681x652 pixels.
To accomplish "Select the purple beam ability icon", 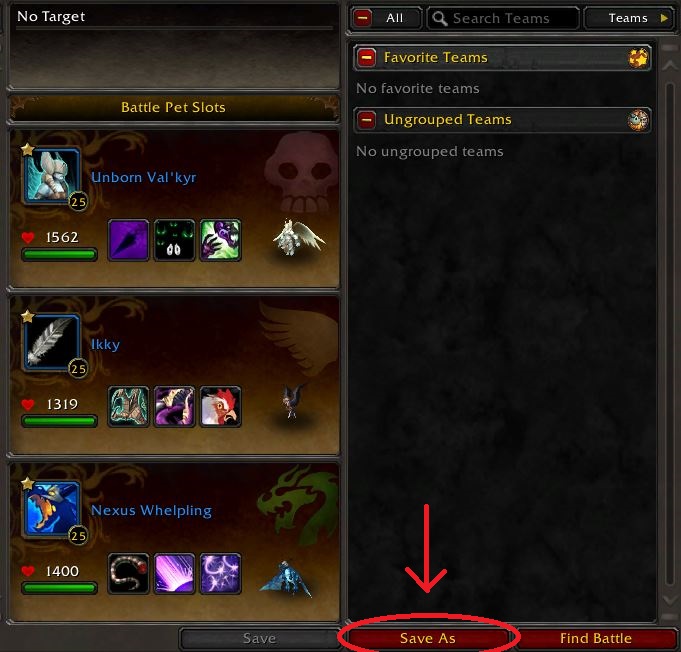I will pyautogui.click(x=174, y=573).
